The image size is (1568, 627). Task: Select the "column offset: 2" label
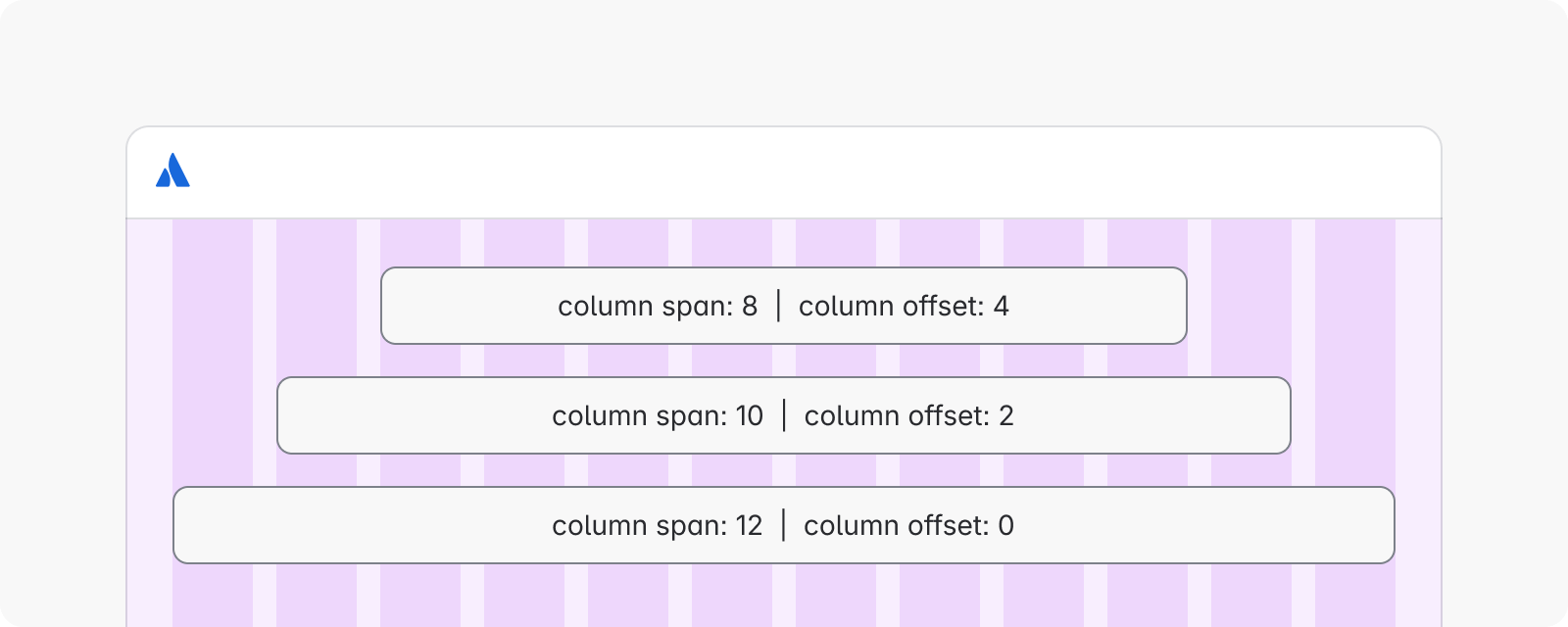(x=908, y=416)
